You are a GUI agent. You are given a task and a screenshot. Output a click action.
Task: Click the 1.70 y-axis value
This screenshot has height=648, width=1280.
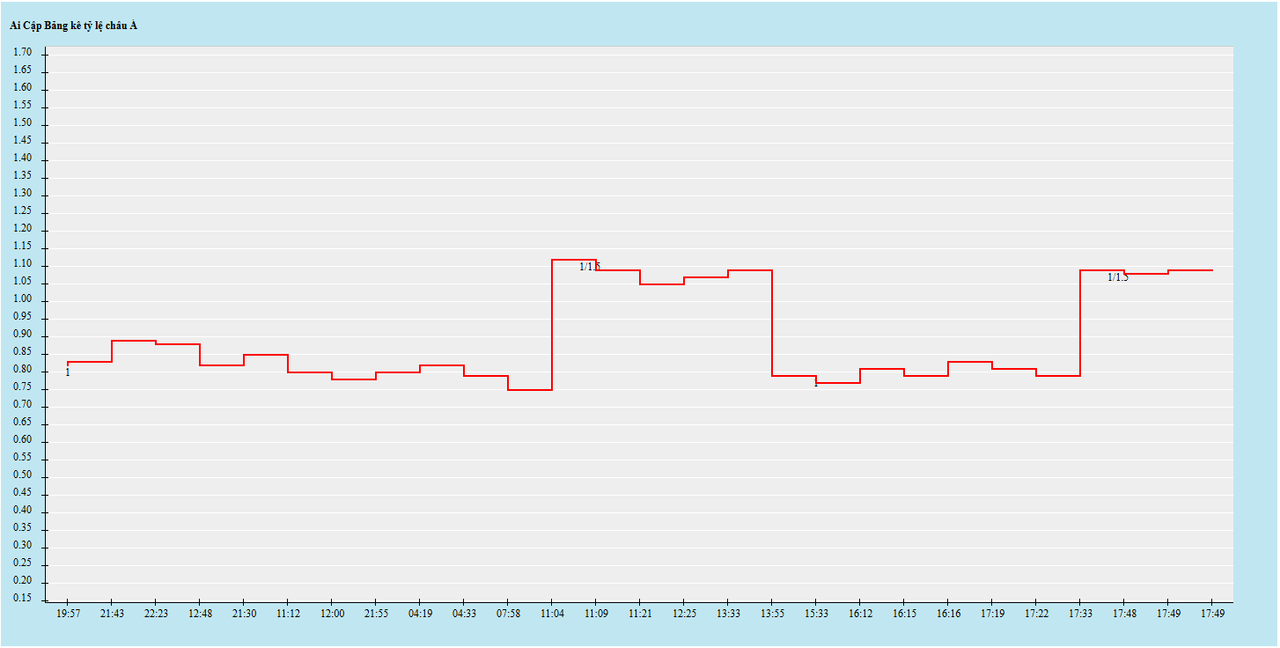[x=23, y=52]
